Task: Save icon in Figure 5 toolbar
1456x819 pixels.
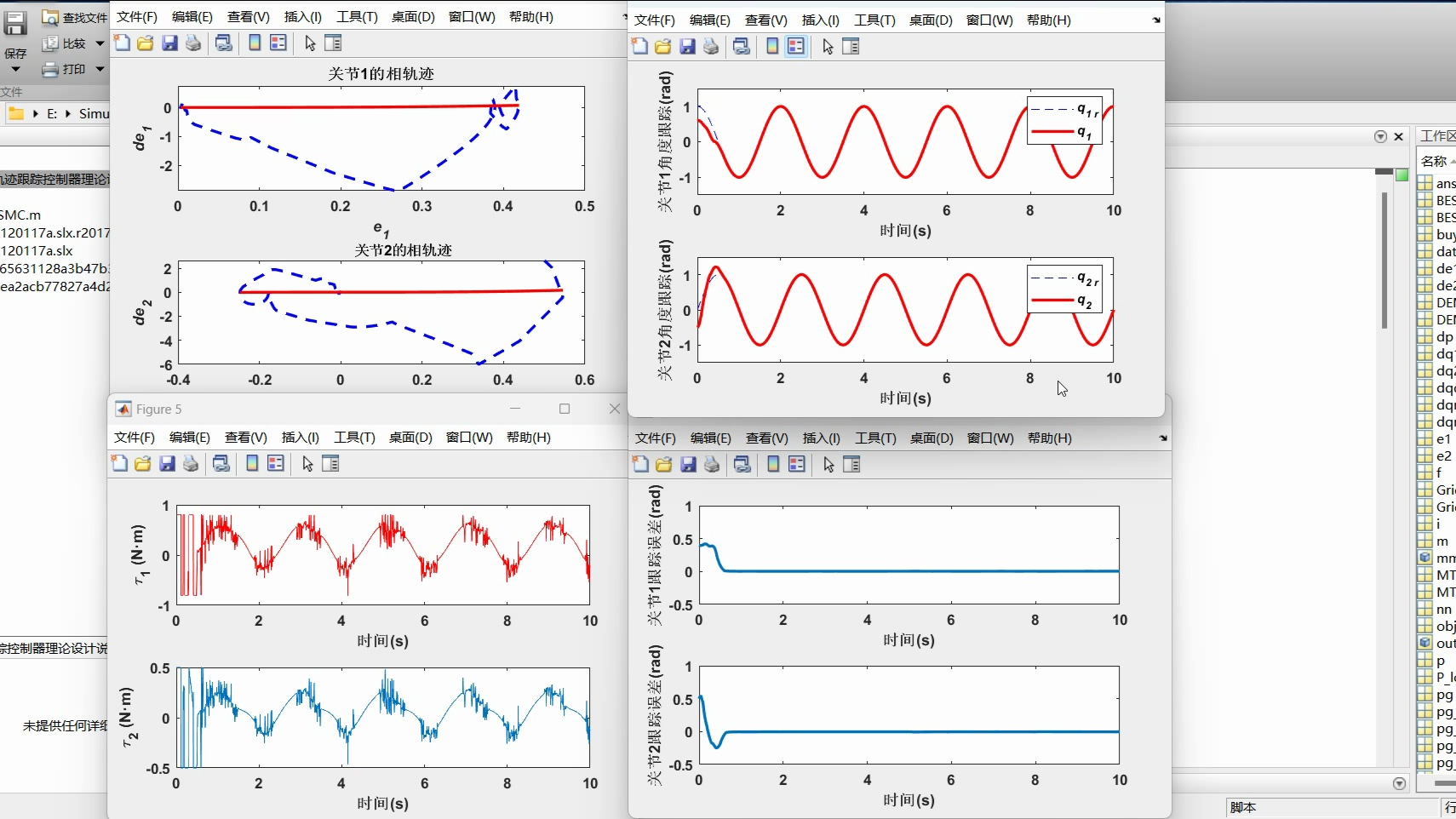Action: pos(167,463)
